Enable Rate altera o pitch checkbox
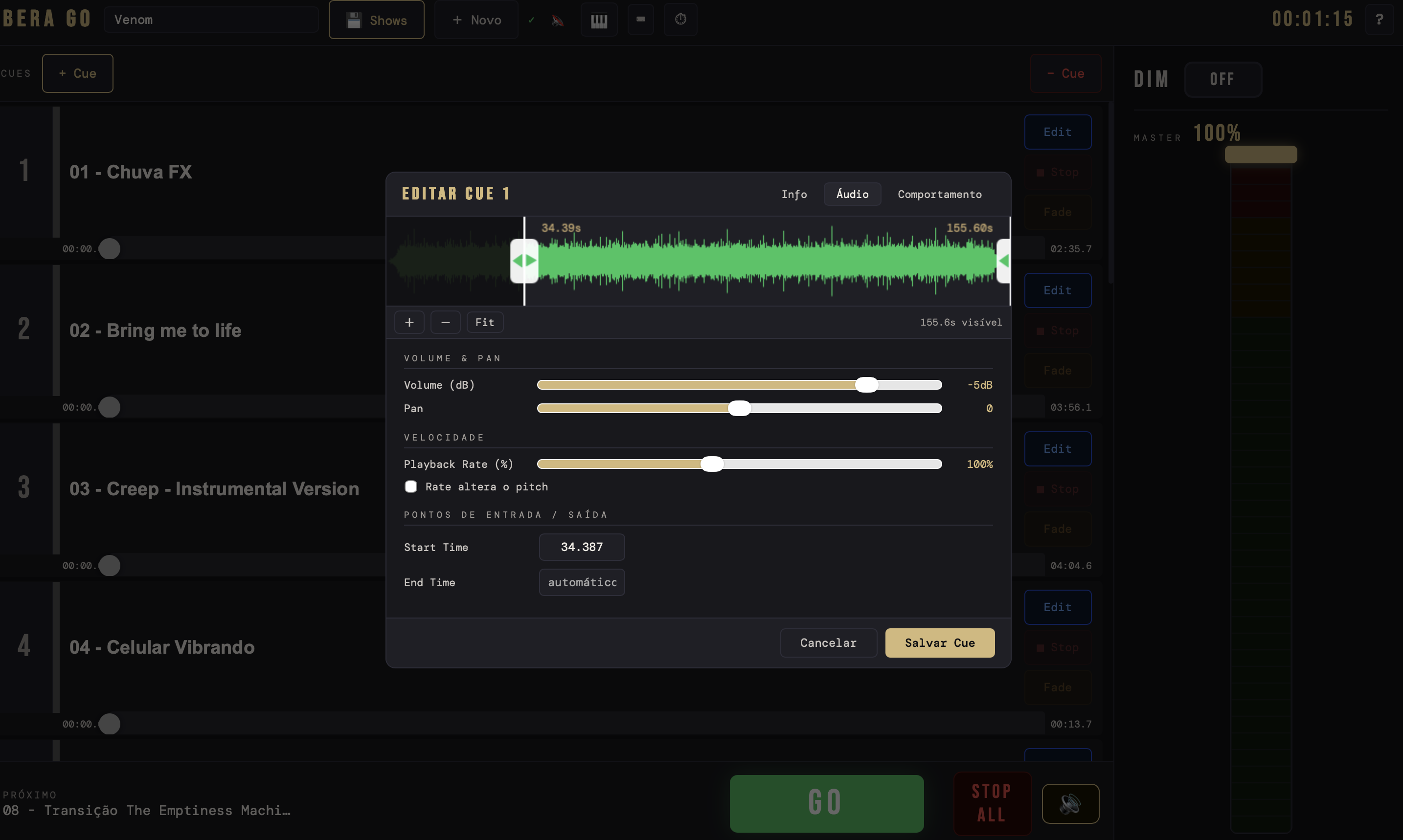1403x840 pixels. 411,487
